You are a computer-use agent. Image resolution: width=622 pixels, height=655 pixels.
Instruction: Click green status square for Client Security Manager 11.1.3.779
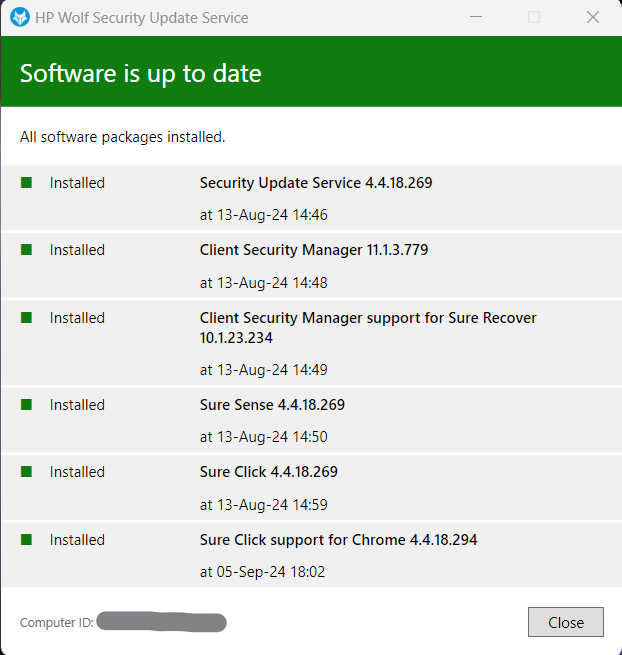pyautogui.click(x=27, y=250)
